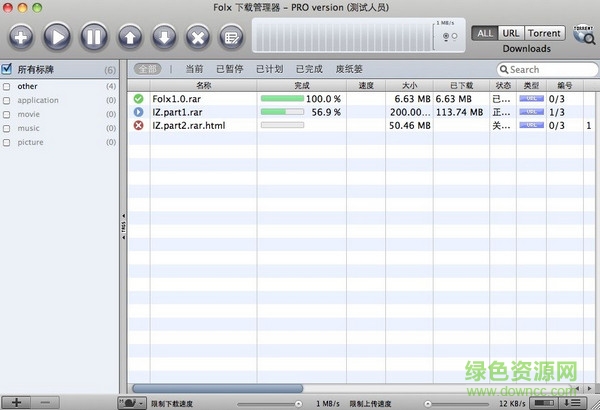Click the scrollbar right arrow under the list

pyautogui.click(x=590, y=389)
